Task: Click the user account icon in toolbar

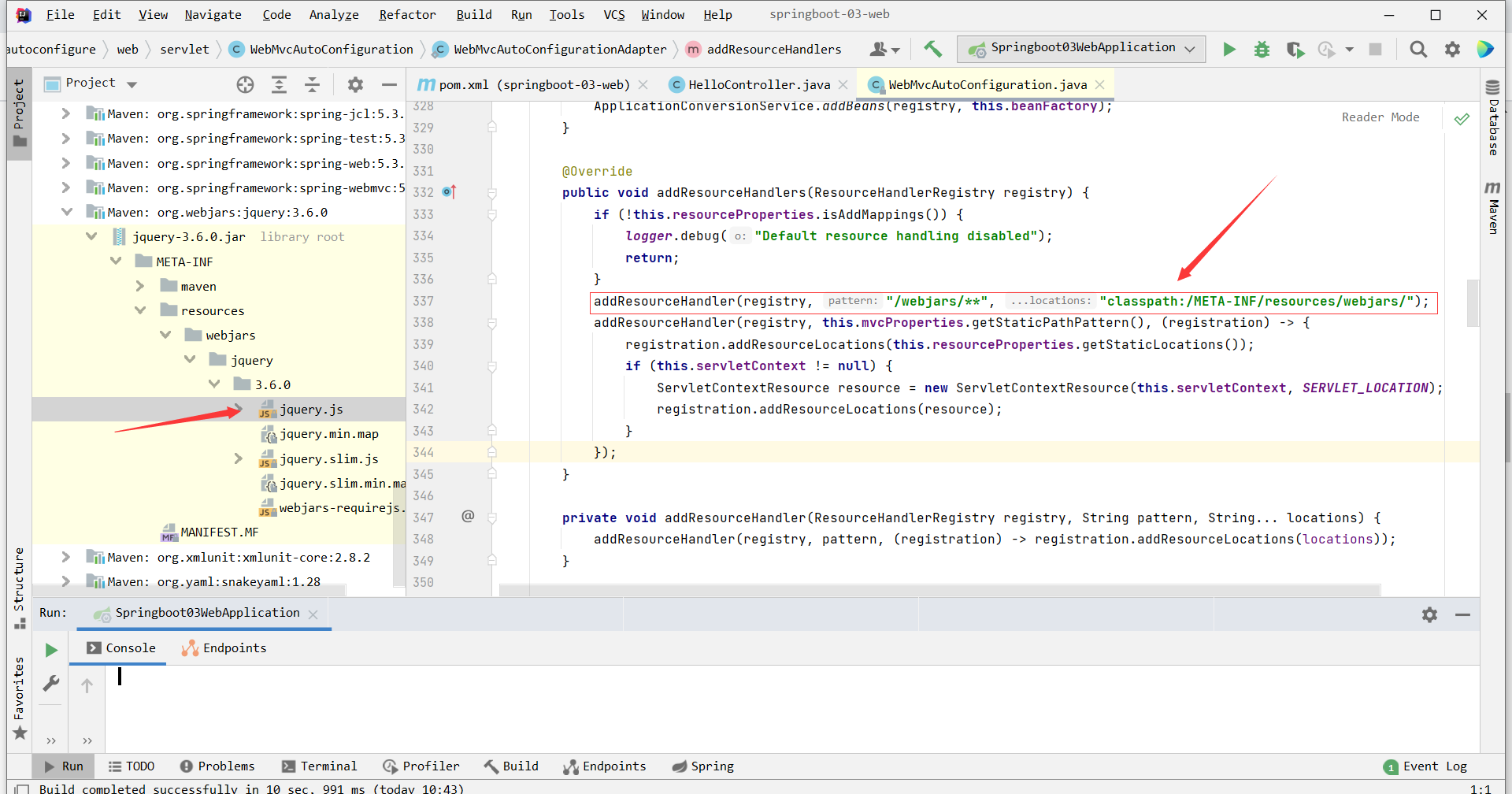Action: (884, 50)
